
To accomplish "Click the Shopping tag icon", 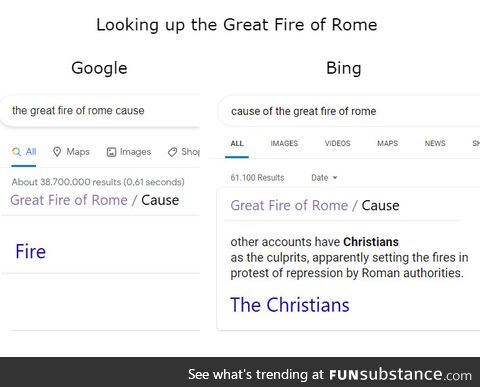I will pyautogui.click(x=172, y=152).
